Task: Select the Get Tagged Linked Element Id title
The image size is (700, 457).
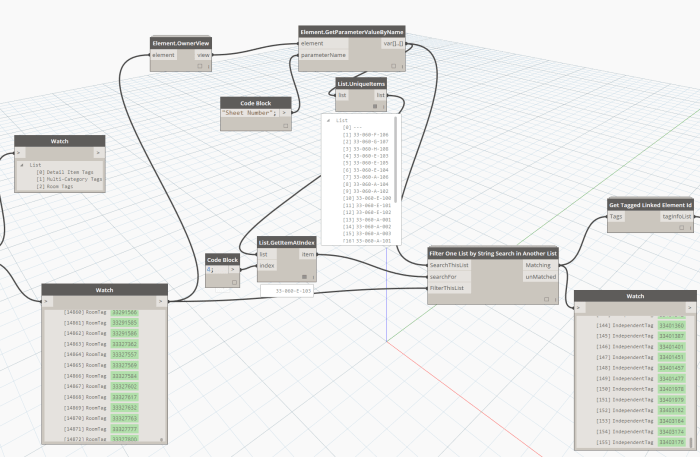Action: (652, 204)
